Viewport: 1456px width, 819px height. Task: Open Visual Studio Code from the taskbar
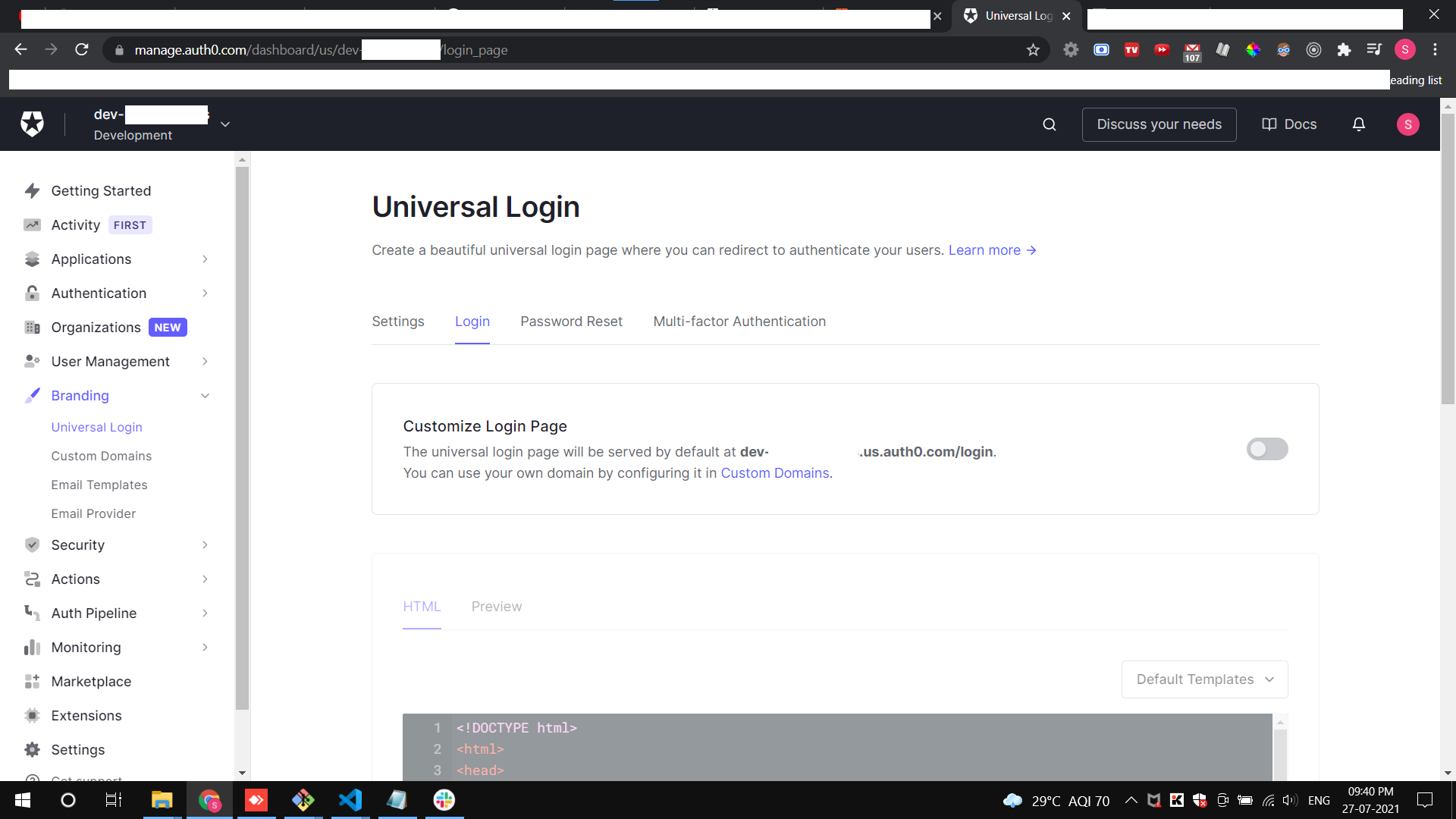[x=350, y=800]
